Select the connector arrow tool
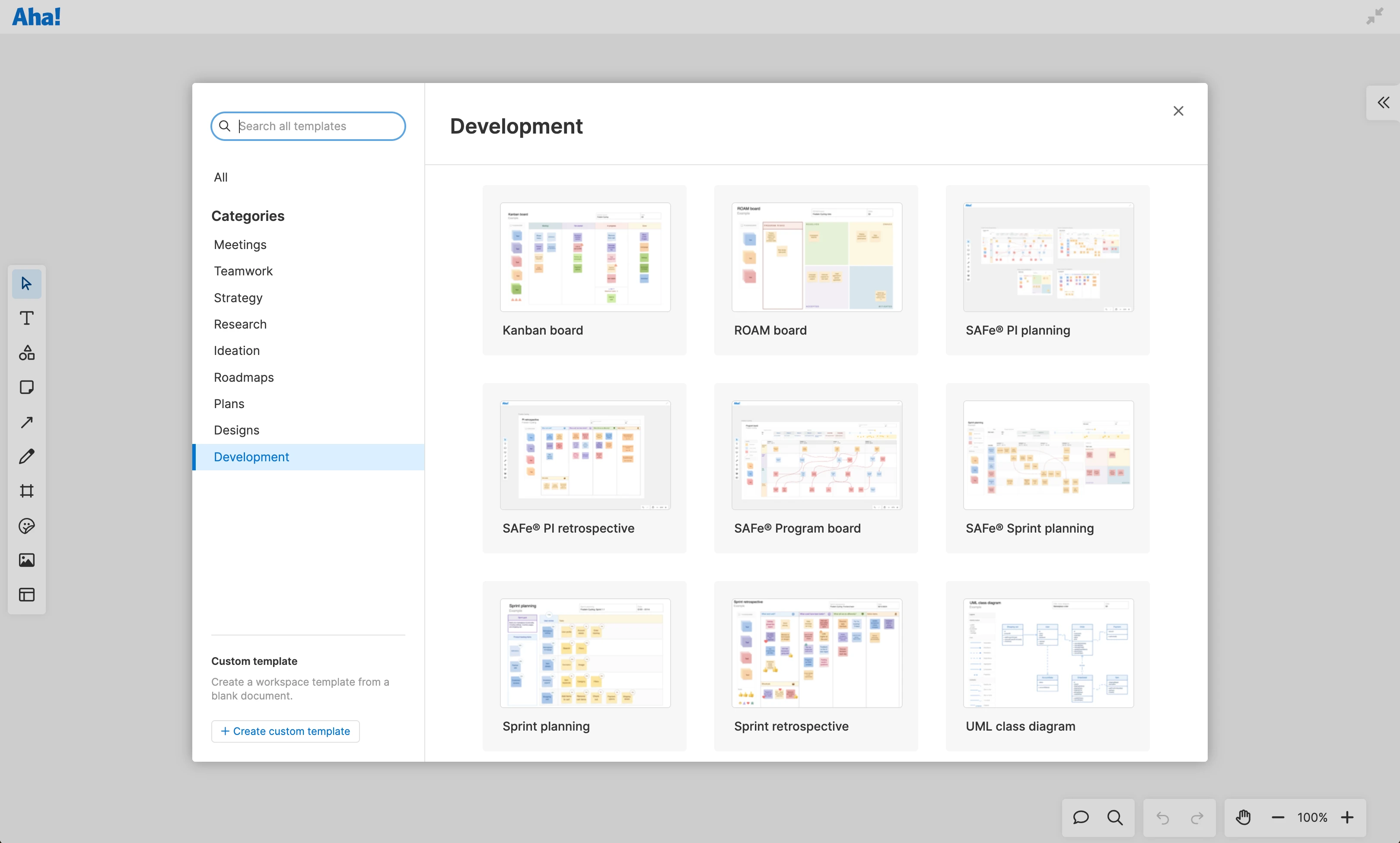This screenshot has height=843, width=1400. tap(26, 421)
